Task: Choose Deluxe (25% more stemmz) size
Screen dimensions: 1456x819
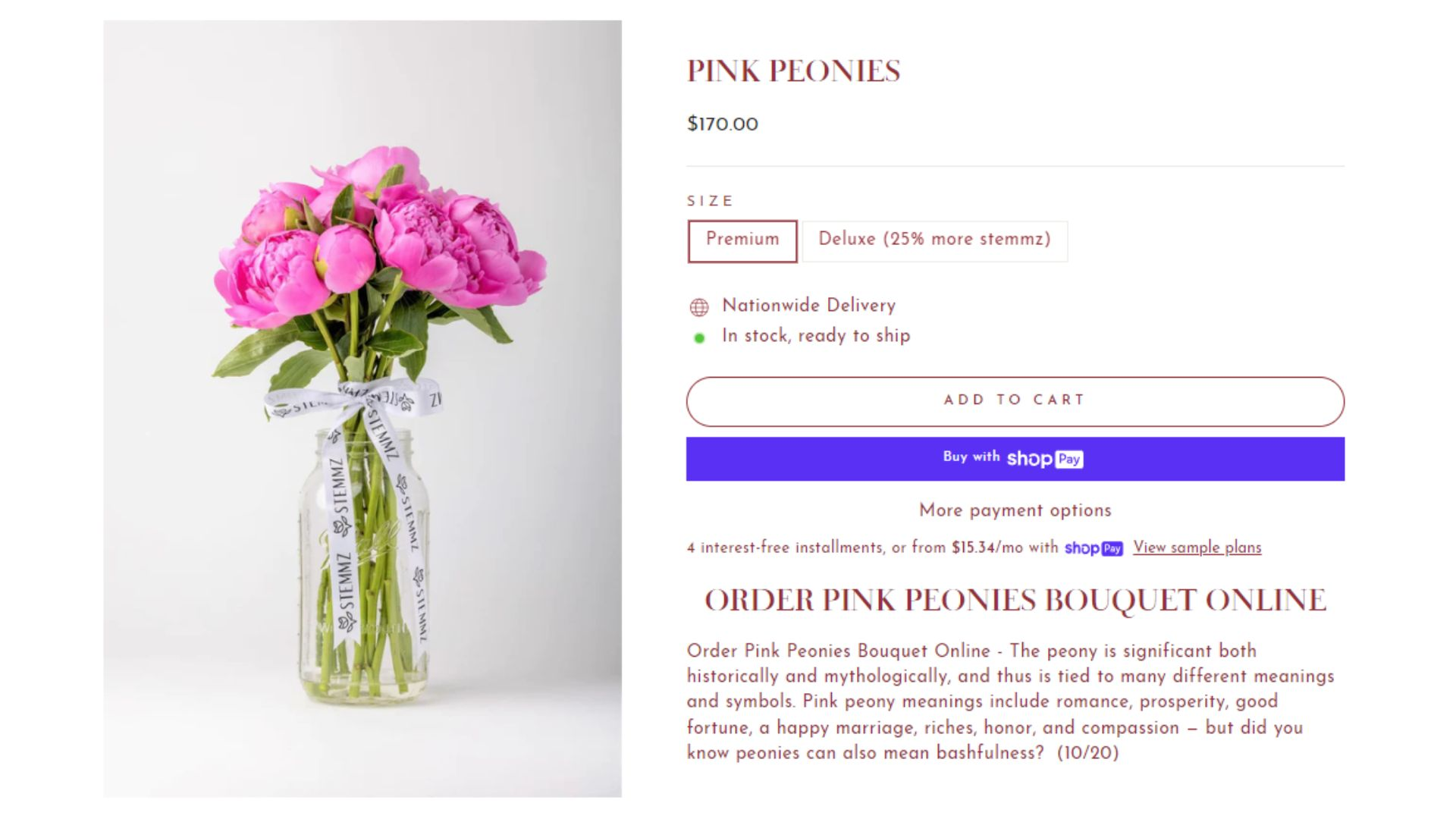Action: [935, 241]
